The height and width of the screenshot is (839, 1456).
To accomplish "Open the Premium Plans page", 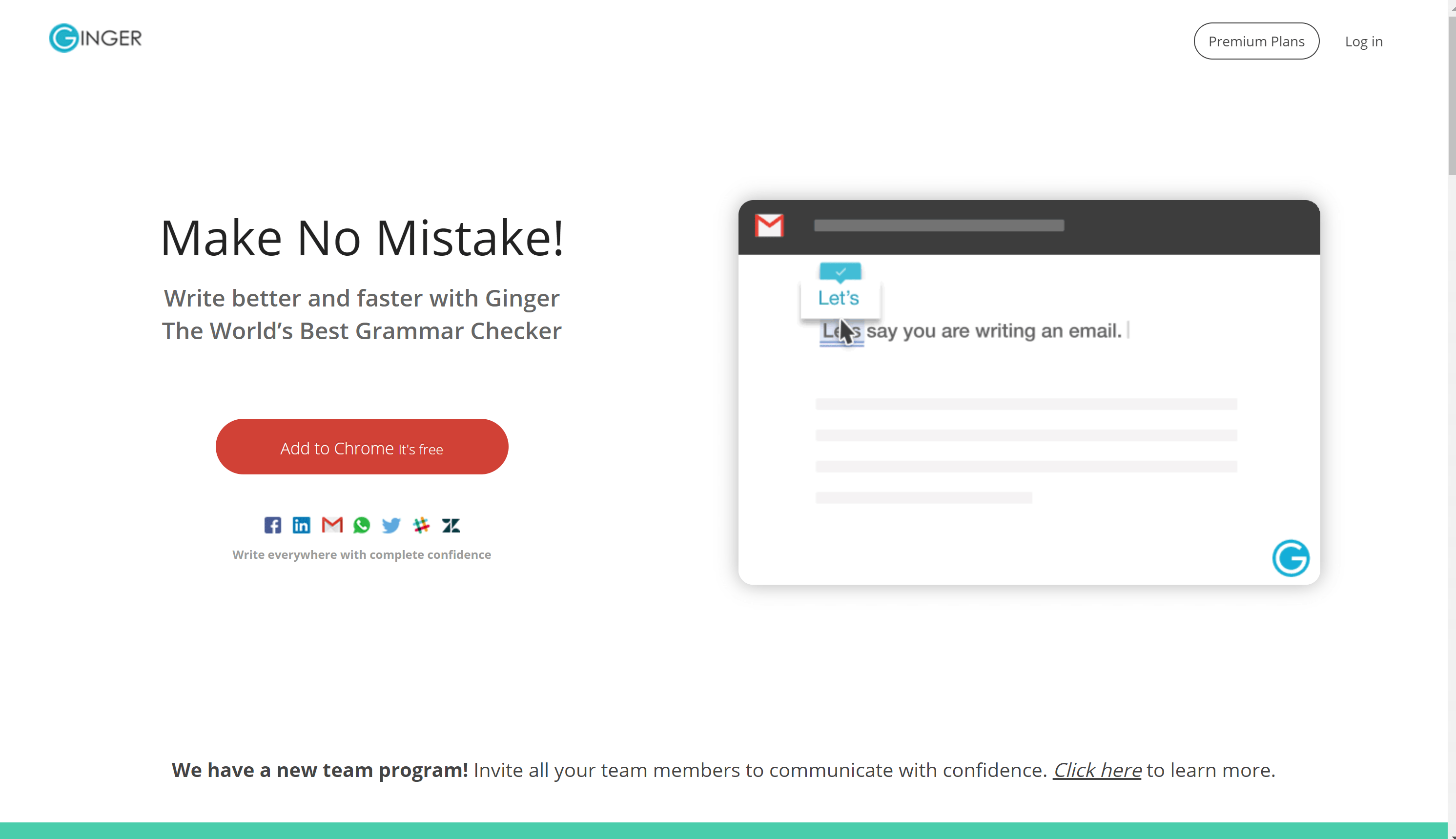I will point(1256,41).
